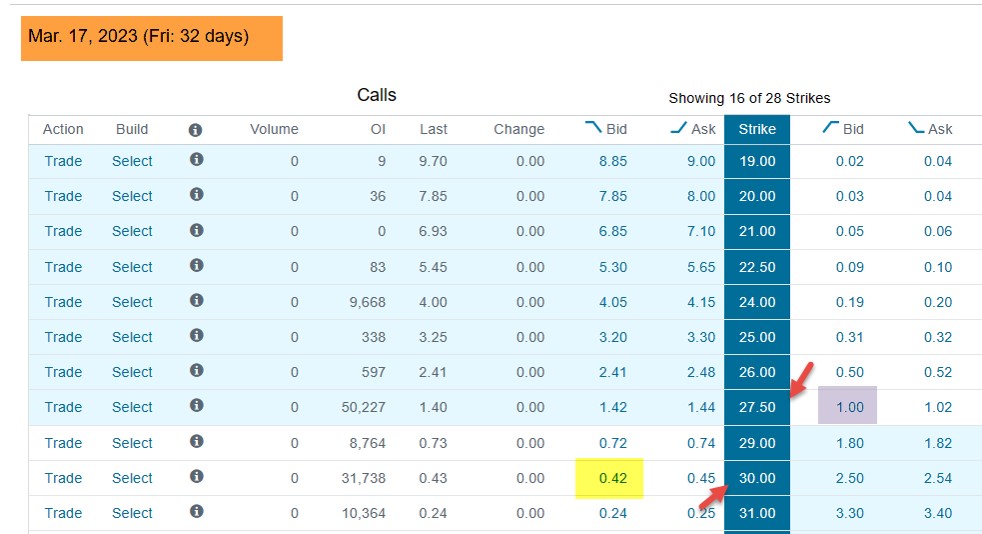
Task: Click the 1.82 put ask price
Action: pos(938,443)
